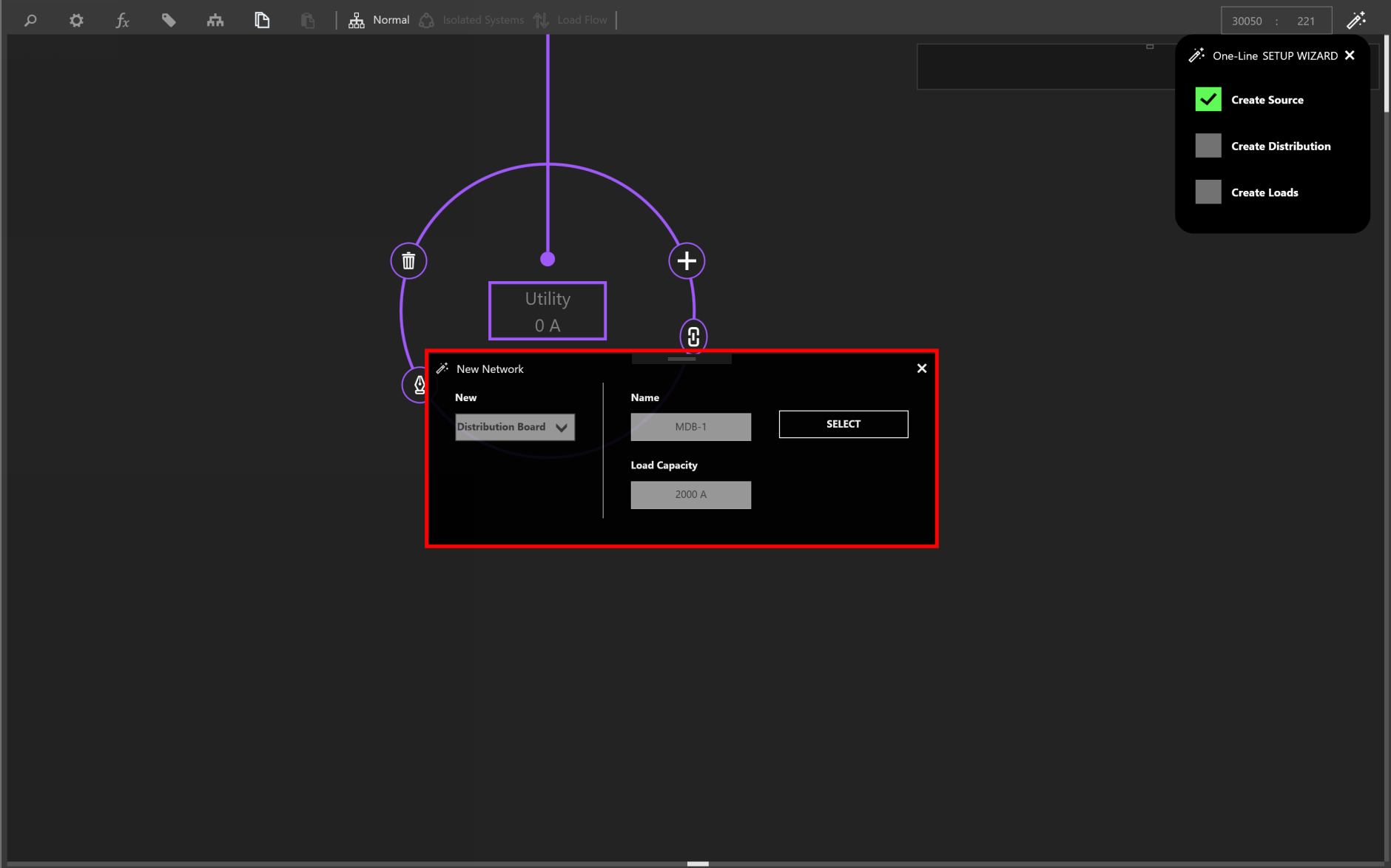The width and height of the screenshot is (1391, 868).
Task: Close the New Network dialog
Action: pos(922,369)
